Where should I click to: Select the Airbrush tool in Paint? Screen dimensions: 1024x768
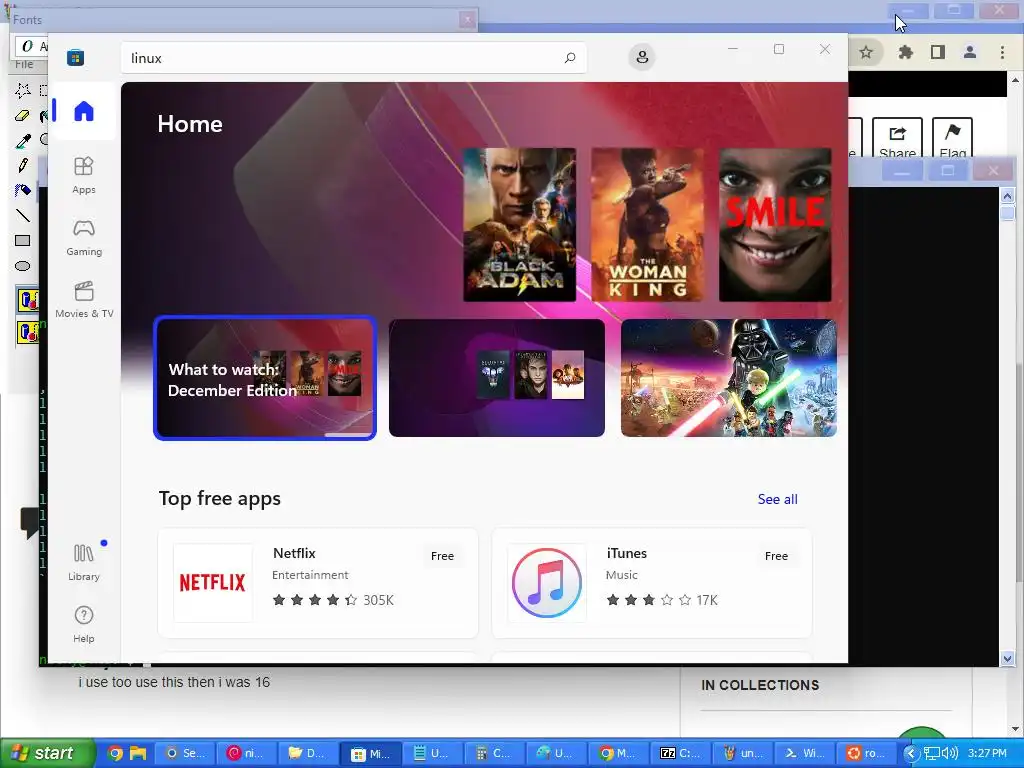[22, 190]
